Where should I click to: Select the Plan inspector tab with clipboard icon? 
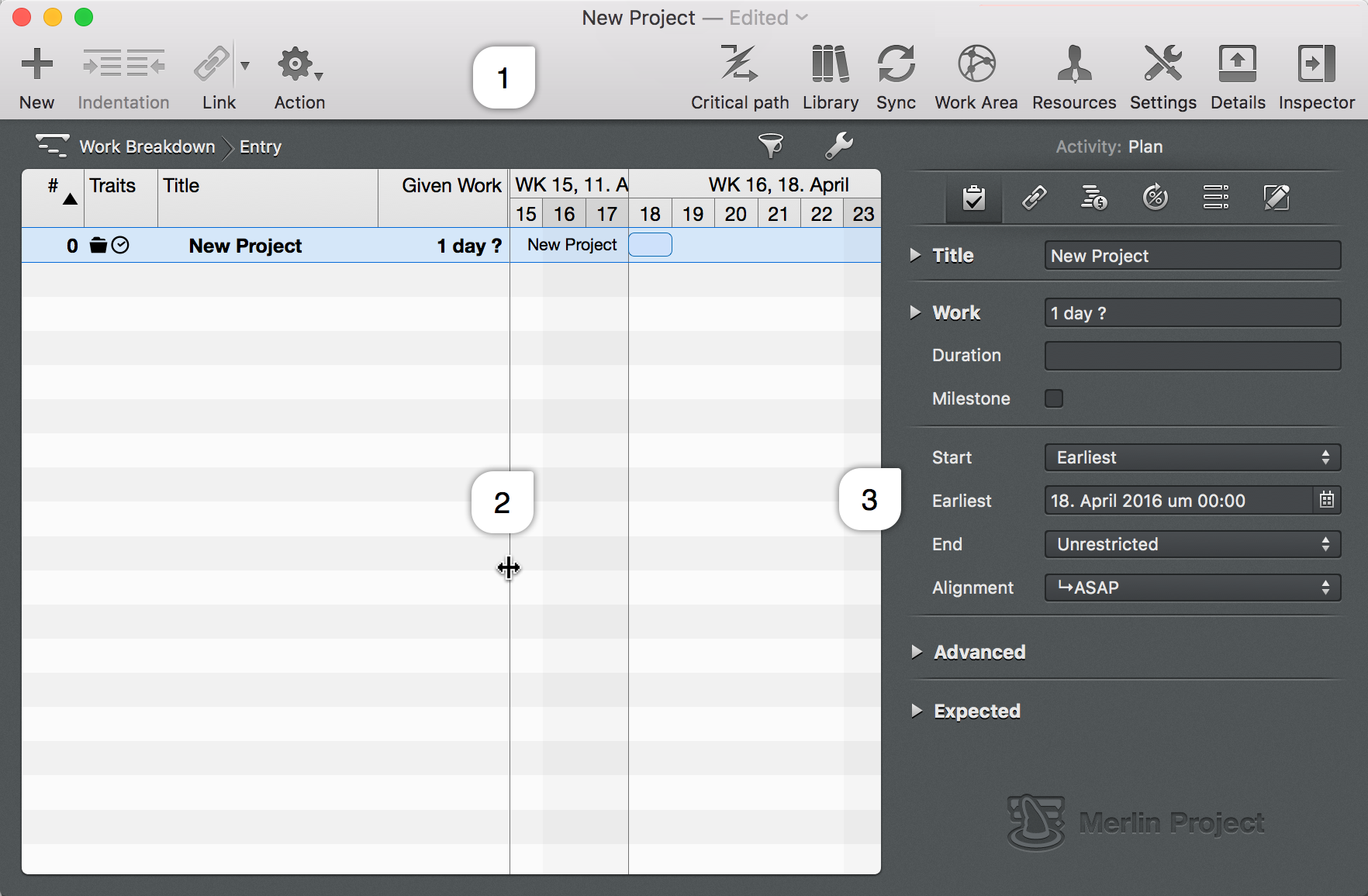974,198
